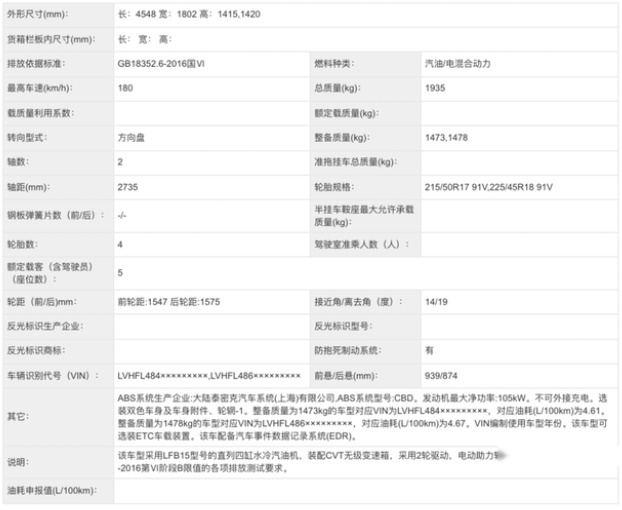Click the 总质量(kg) label
Screen dimensions: 622x510
[x=338, y=88]
